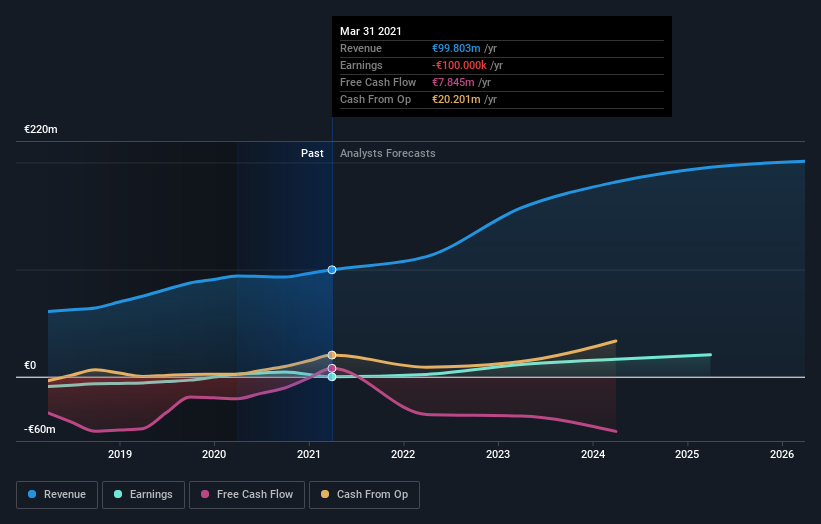The image size is (821, 524).
Task: Click the earnings value -€100.000k in tooltip
Action: (x=459, y=65)
